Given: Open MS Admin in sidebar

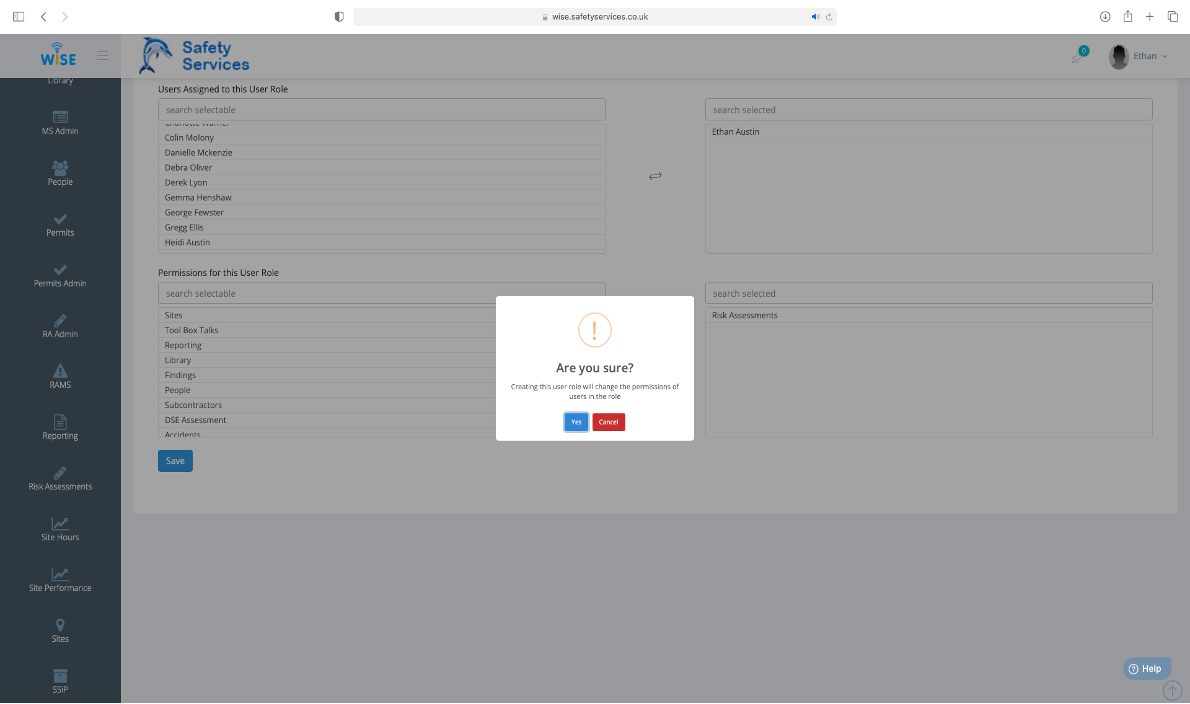Looking at the screenshot, I should (x=60, y=123).
